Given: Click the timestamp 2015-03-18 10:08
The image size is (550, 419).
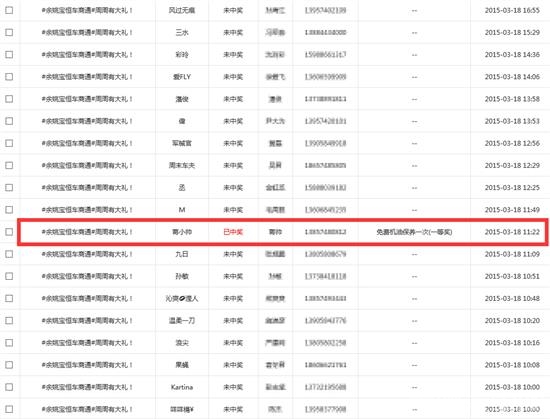Looking at the screenshot, I should click(512, 365).
